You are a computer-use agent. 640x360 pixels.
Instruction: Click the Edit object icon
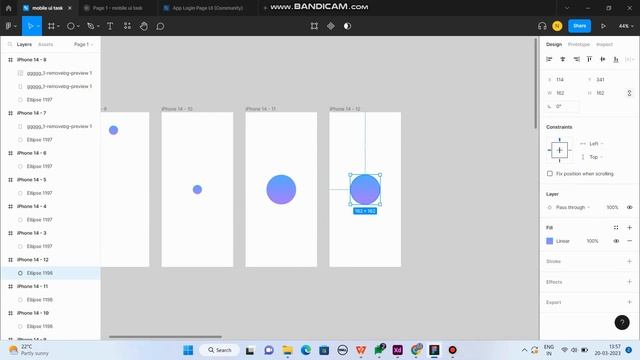click(x=314, y=26)
